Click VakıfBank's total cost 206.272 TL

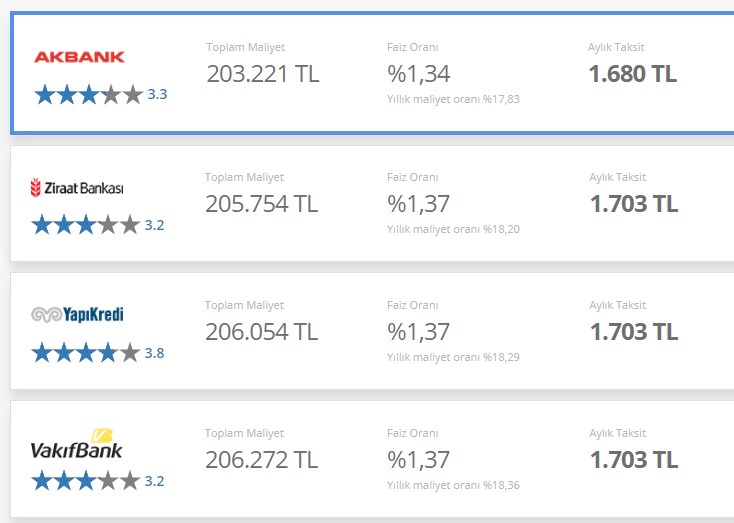(261, 460)
